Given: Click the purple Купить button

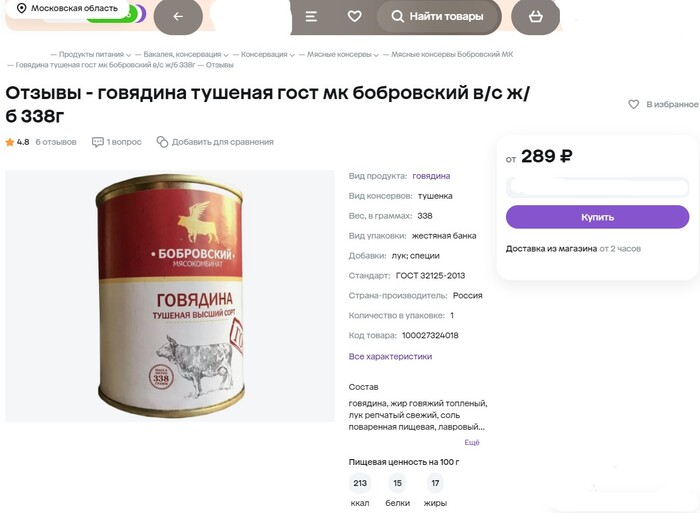Looking at the screenshot, I should click(597, 217).
